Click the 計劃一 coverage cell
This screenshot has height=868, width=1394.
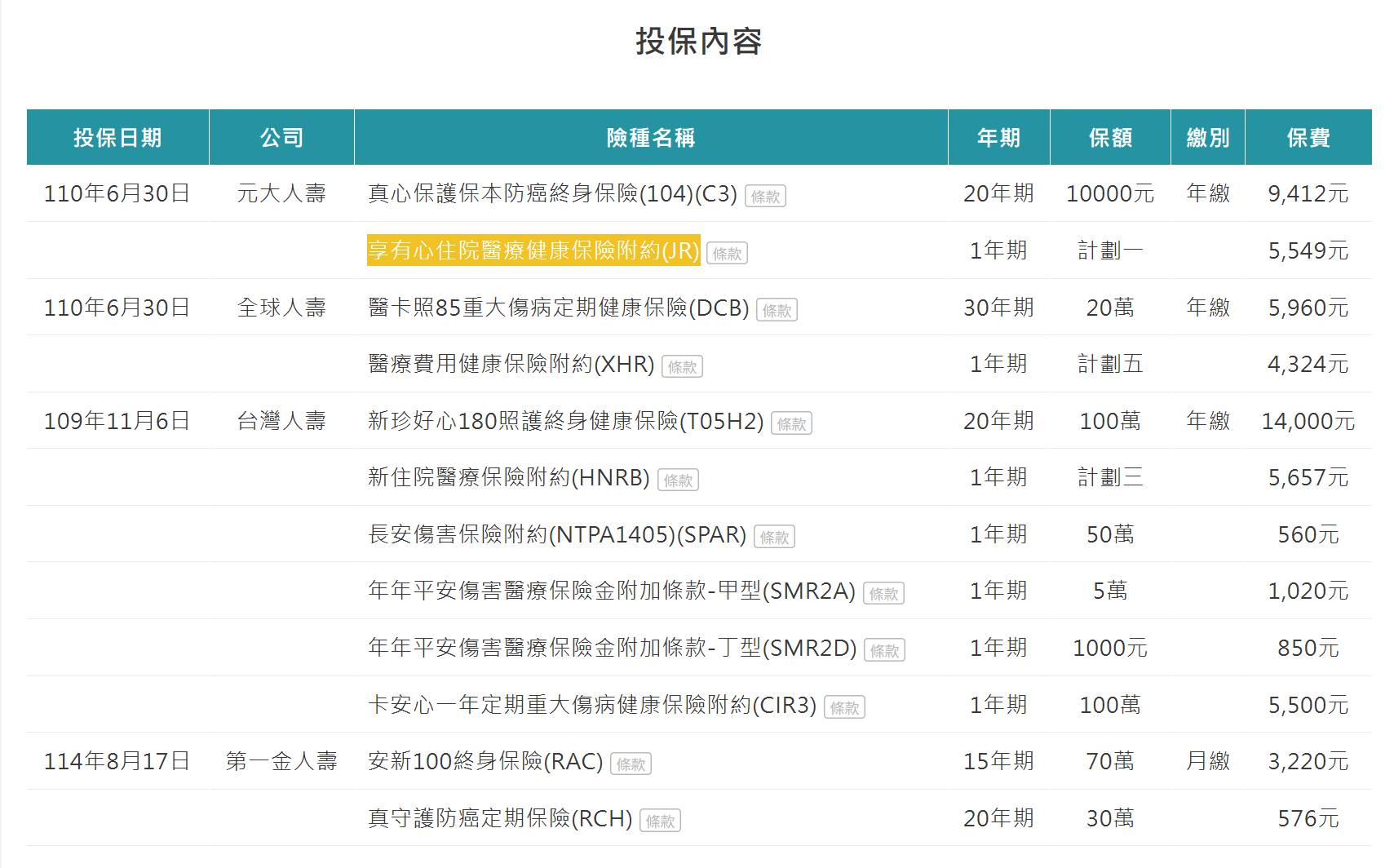1110,250
